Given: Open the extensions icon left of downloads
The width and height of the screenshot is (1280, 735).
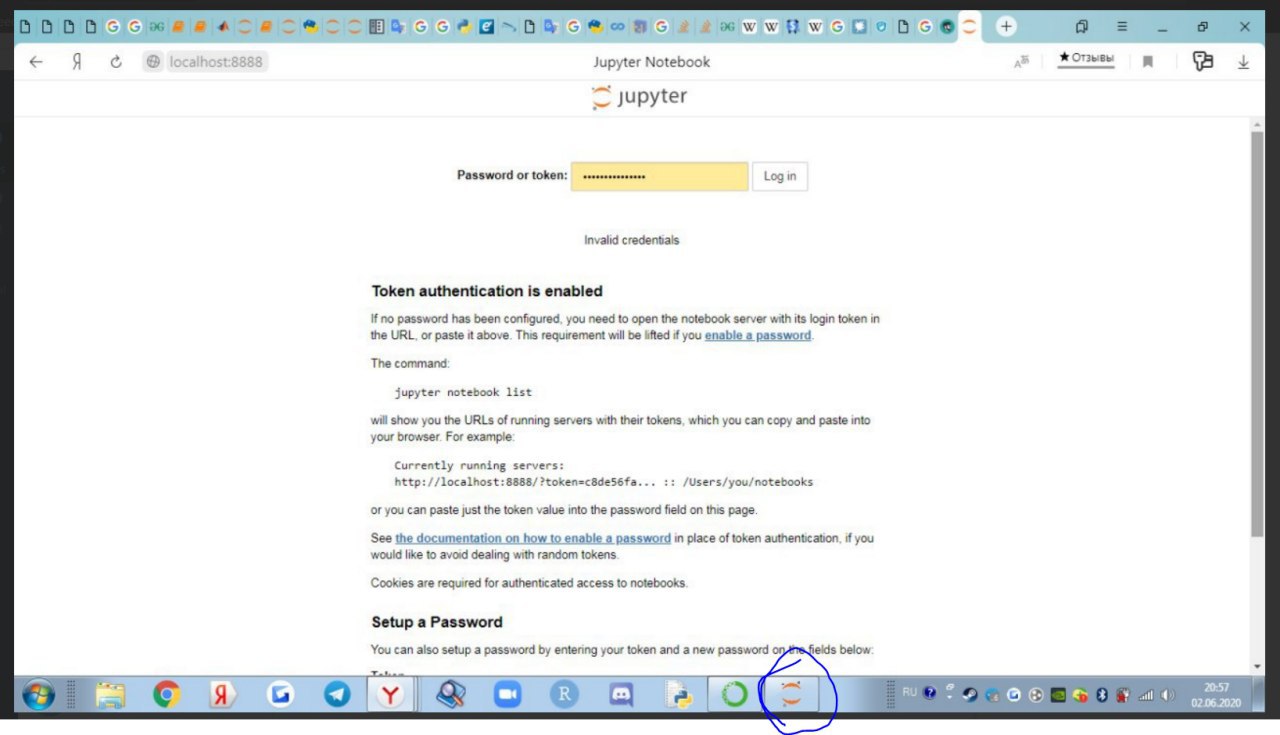Looking at the screenshot, I should point(1202,61).
